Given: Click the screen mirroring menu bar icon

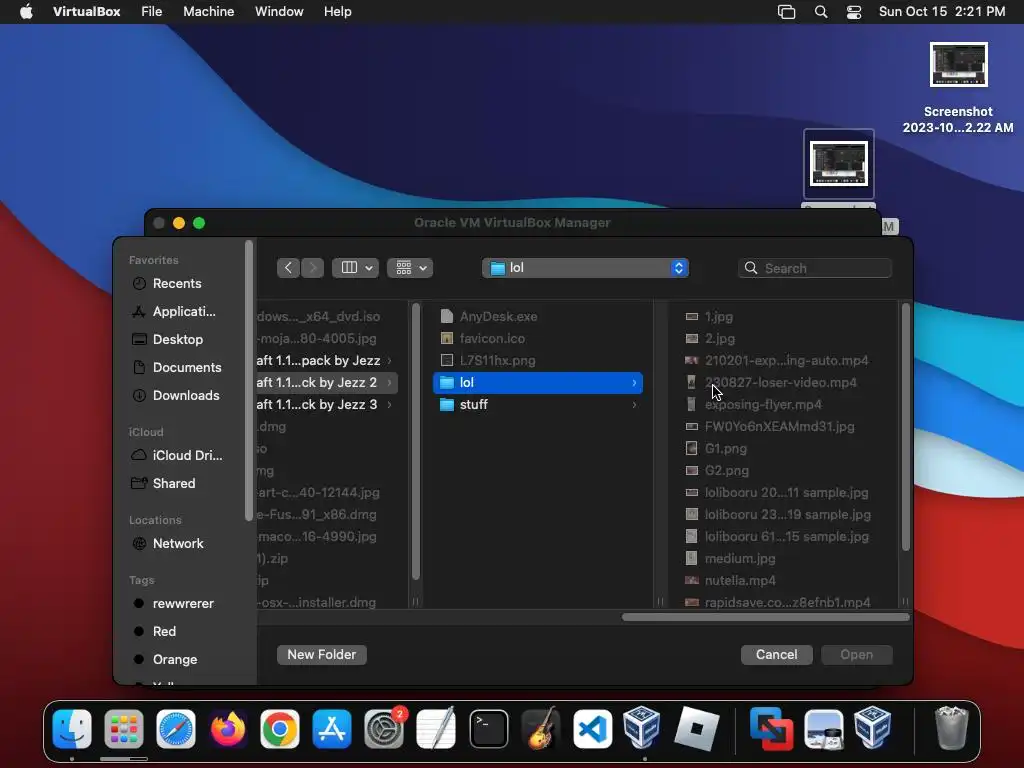Looking at the screenshot, I should click(x=786, y=12).
